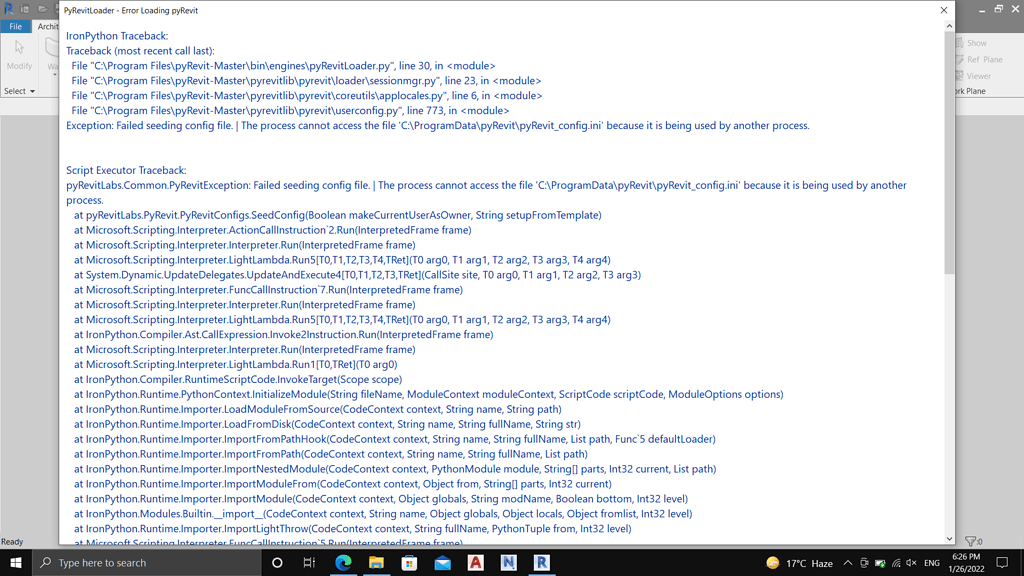Screen dimensions: 1024x576
Task: Click the Revit icon on the taskbar
Action: (x=540, y=562)
